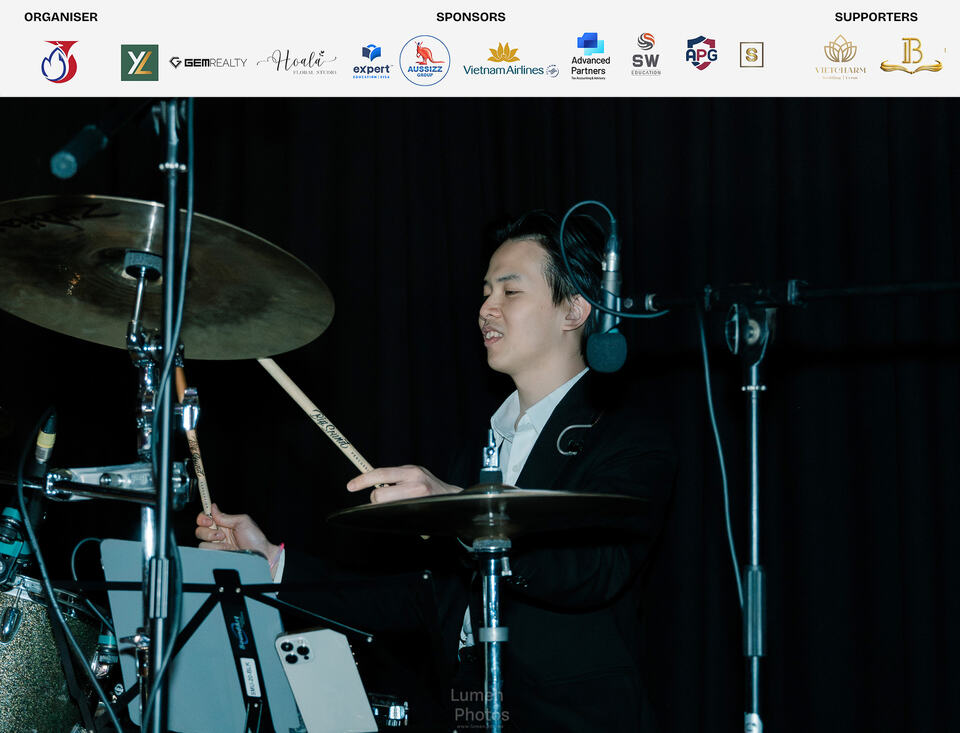Viewport: 960px width, 733px height.
Task: Click the gold square S logo
Action: [x=751, y=55]
